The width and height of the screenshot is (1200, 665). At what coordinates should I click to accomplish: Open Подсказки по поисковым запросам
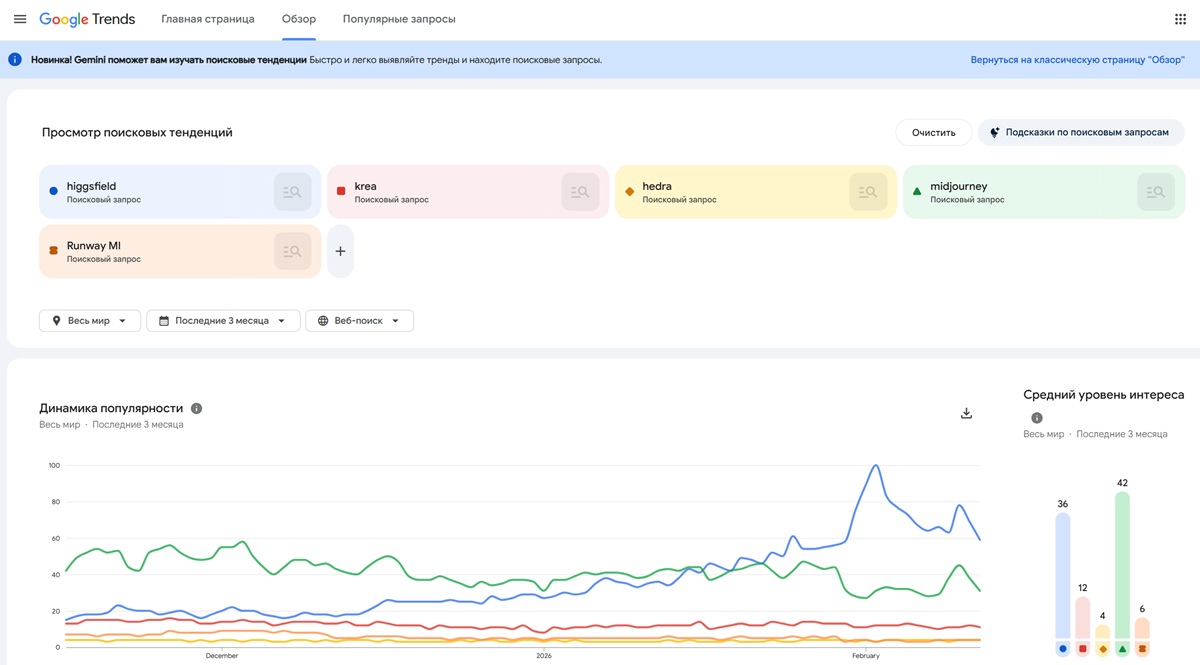click(x=1079, y=132)
